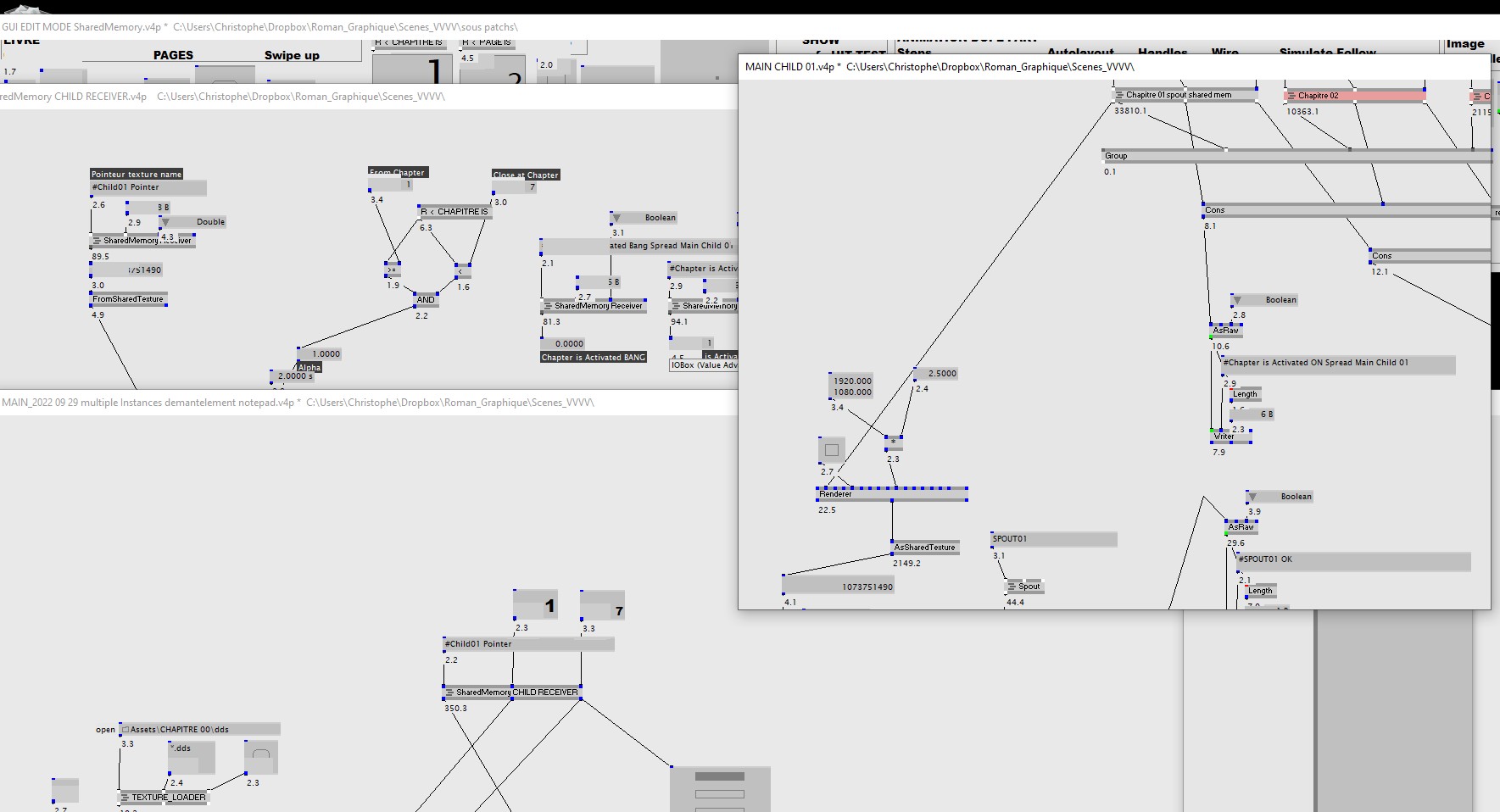Click the #Child01 Pointer string field in main patch
The width and height of the screenshot is (1500, 812).
pos(528,644)
